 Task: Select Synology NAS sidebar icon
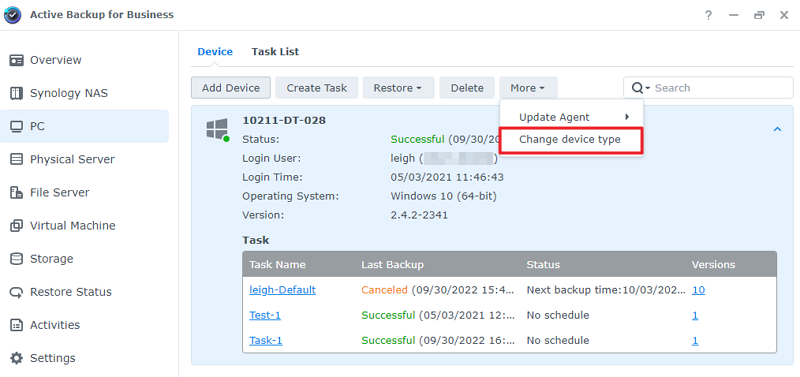[x=16, y=93]
